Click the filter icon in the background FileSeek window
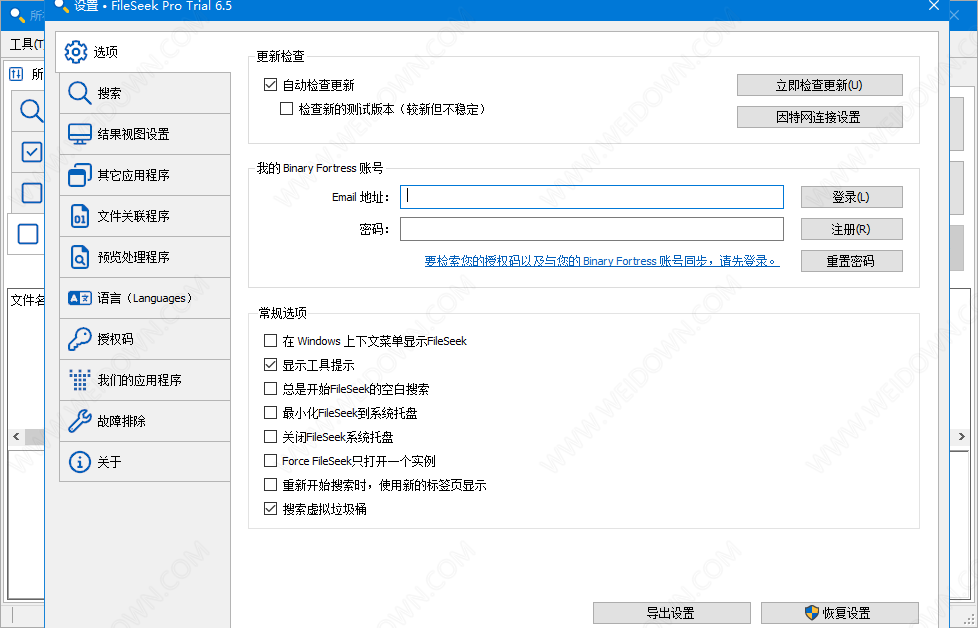This screenshot has width=978, height=628. click(x=16, y=74)
